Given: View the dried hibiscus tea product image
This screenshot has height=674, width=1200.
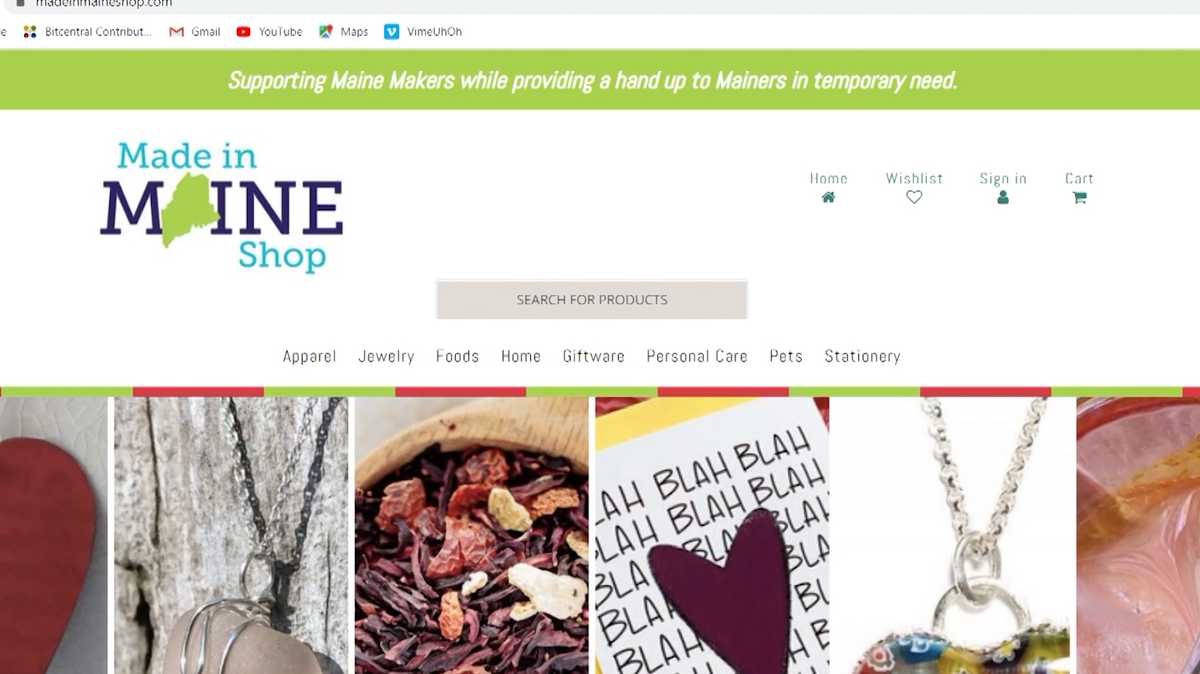Looking at the screenshot, I should (x=471, y=535).
